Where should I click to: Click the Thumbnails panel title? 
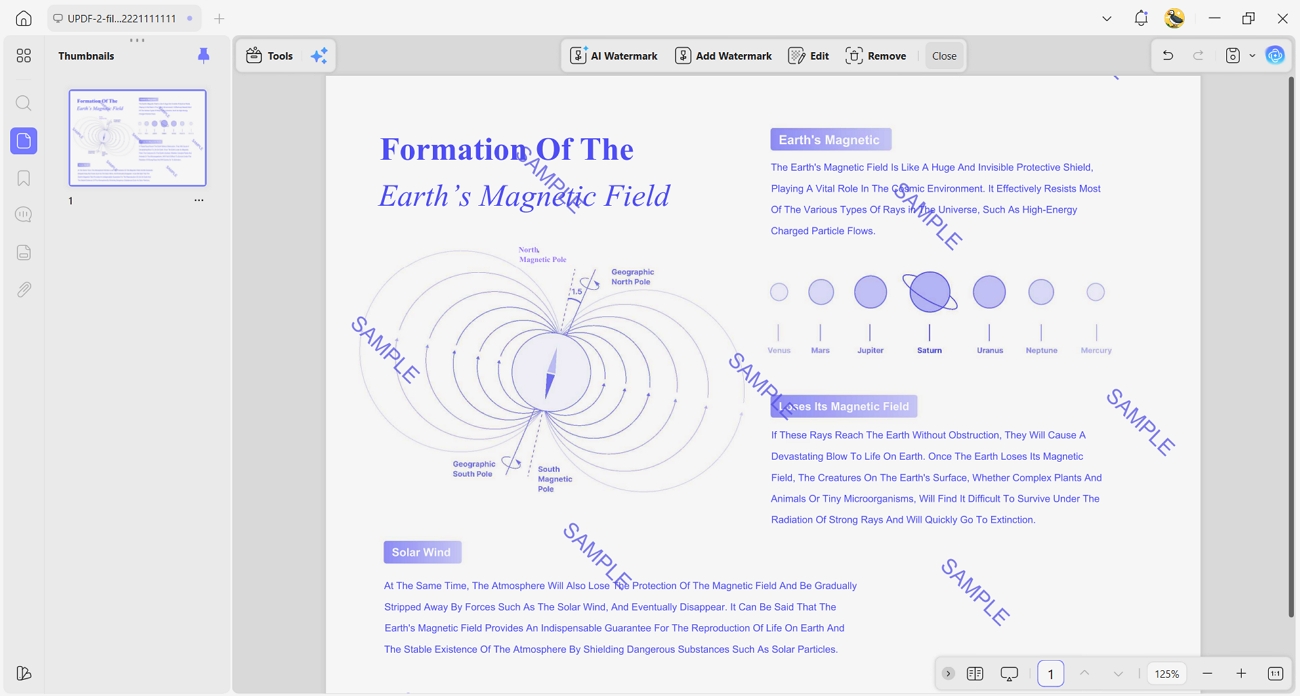[86, 56]
